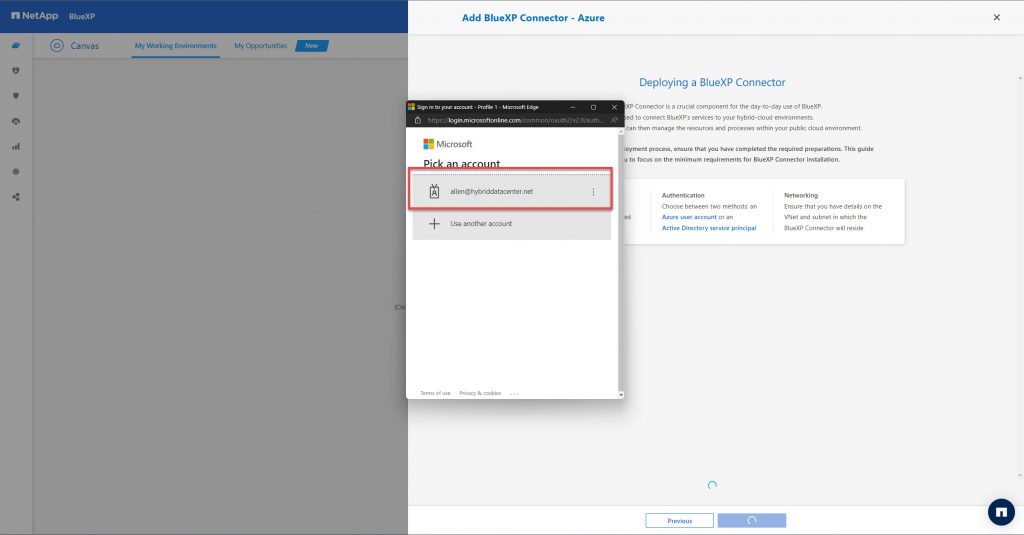Open the Mobility sidebar icon
This screenshot has width=1024, height=535.
click(16, 121)
